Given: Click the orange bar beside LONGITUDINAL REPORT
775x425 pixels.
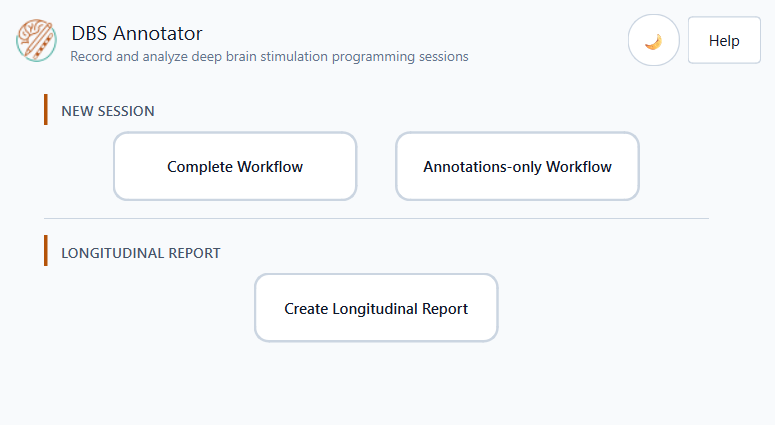Looking at the screenshot, I should click(x=46, y=251).
